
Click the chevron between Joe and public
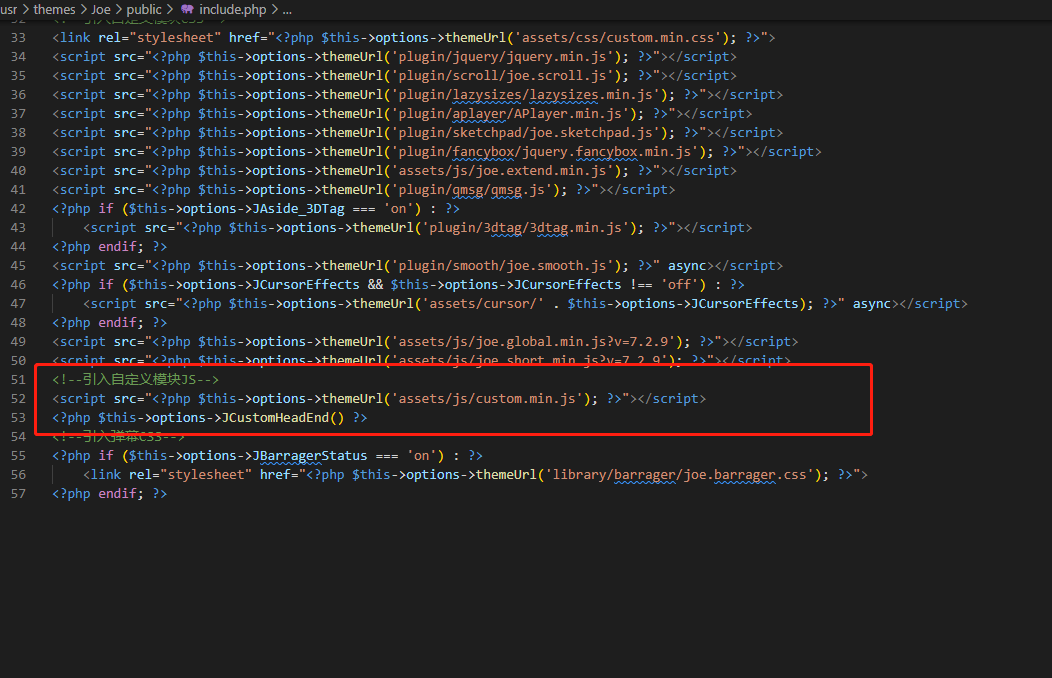click(x=119, y=9)
